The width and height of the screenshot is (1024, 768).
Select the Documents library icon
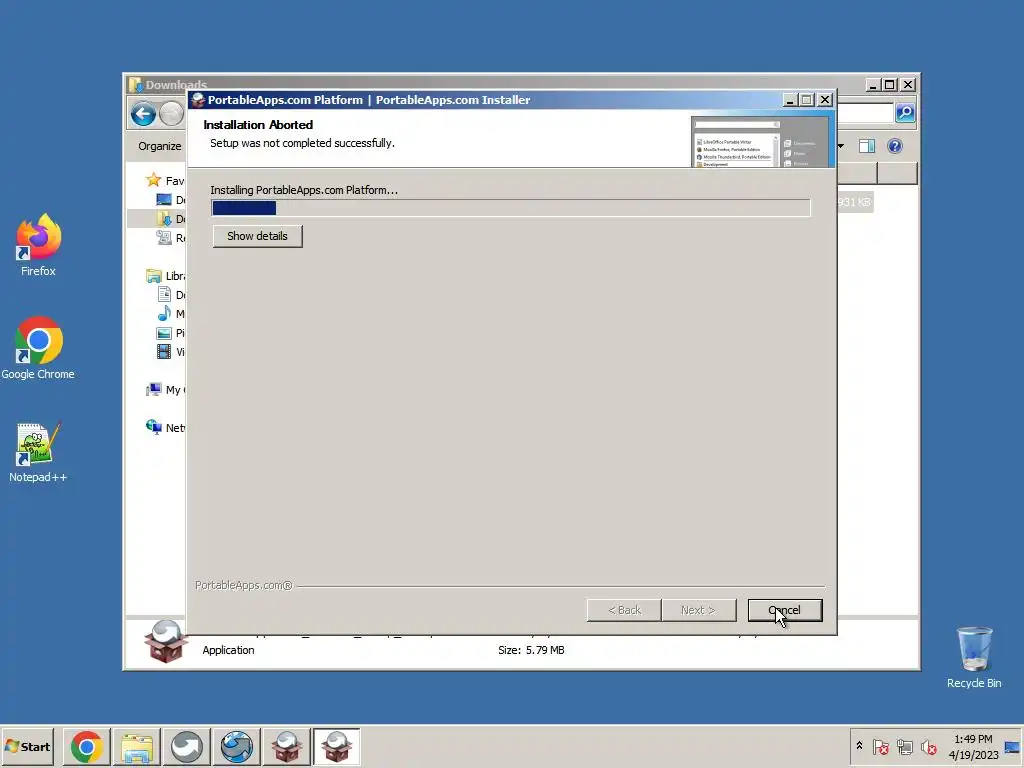click(164, 295)
